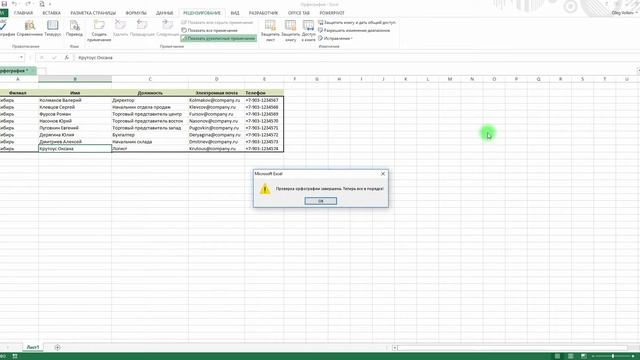Image resolution: width=640 pixels, height=360 pixels.
Task: Switch to Page Layout view
Action: [x=570, y=356]
